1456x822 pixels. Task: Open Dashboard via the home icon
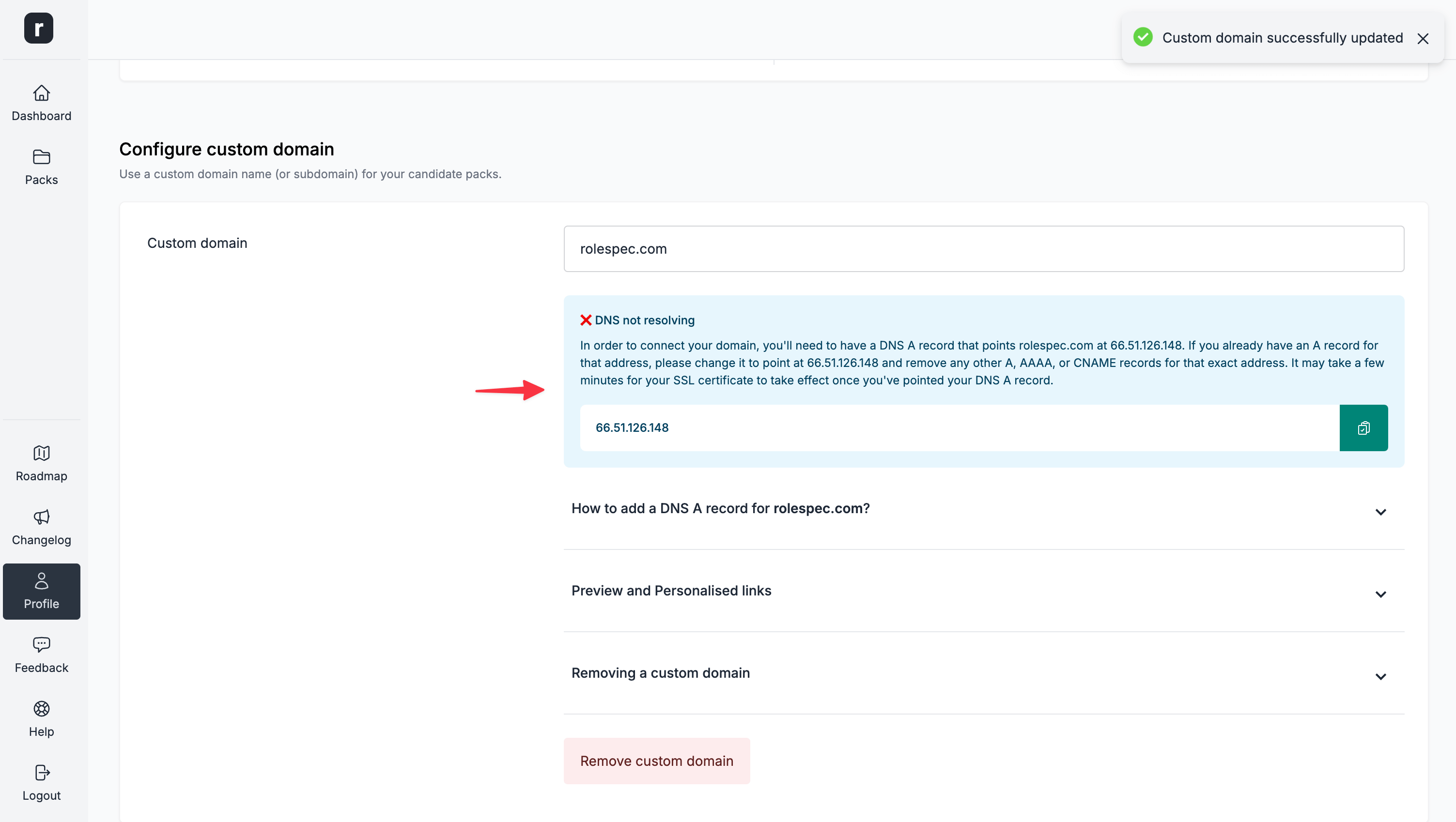tap(41, 94)
